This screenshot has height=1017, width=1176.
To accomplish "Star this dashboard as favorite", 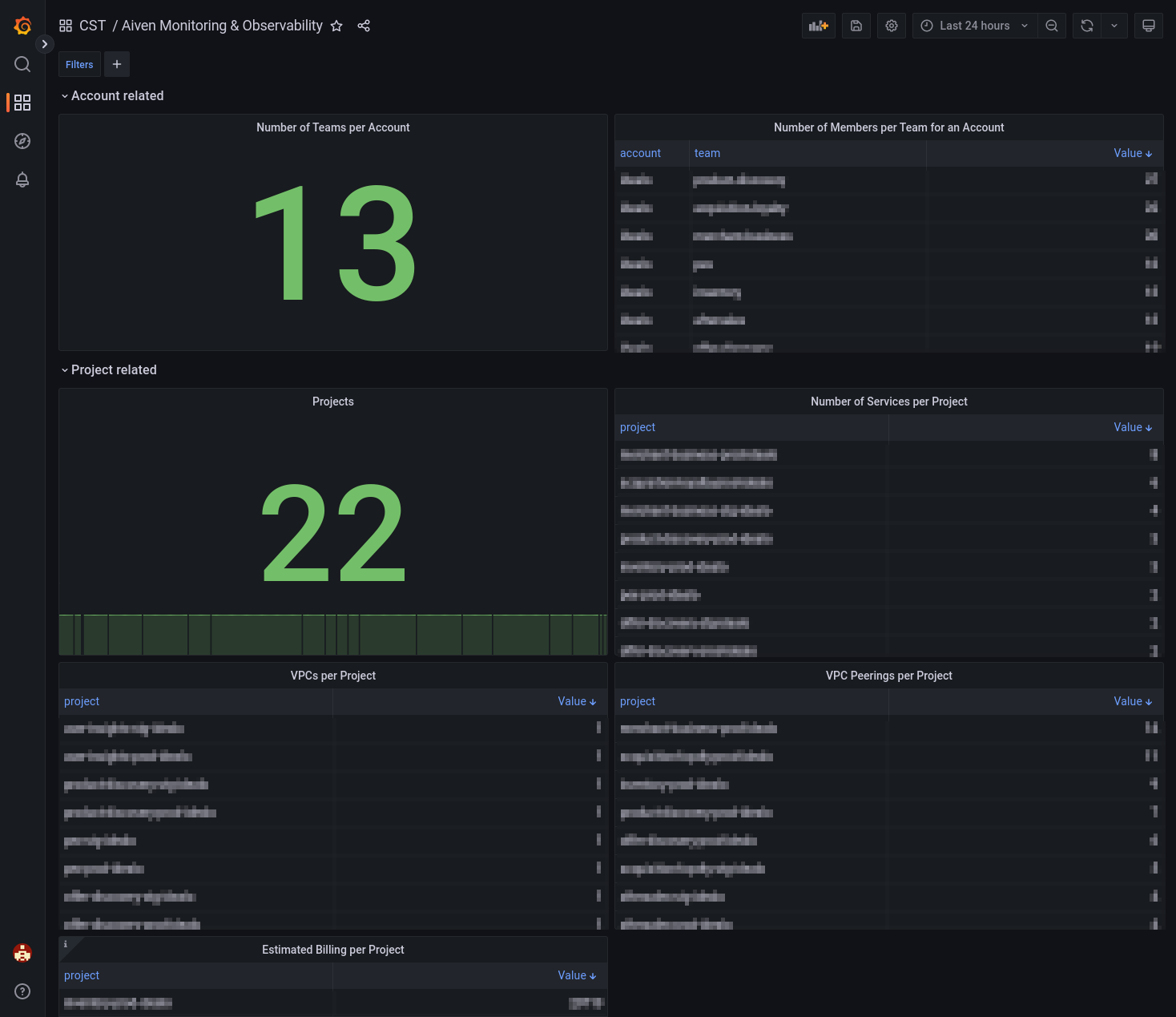I will pyautogui.click(x=336, y=26).
